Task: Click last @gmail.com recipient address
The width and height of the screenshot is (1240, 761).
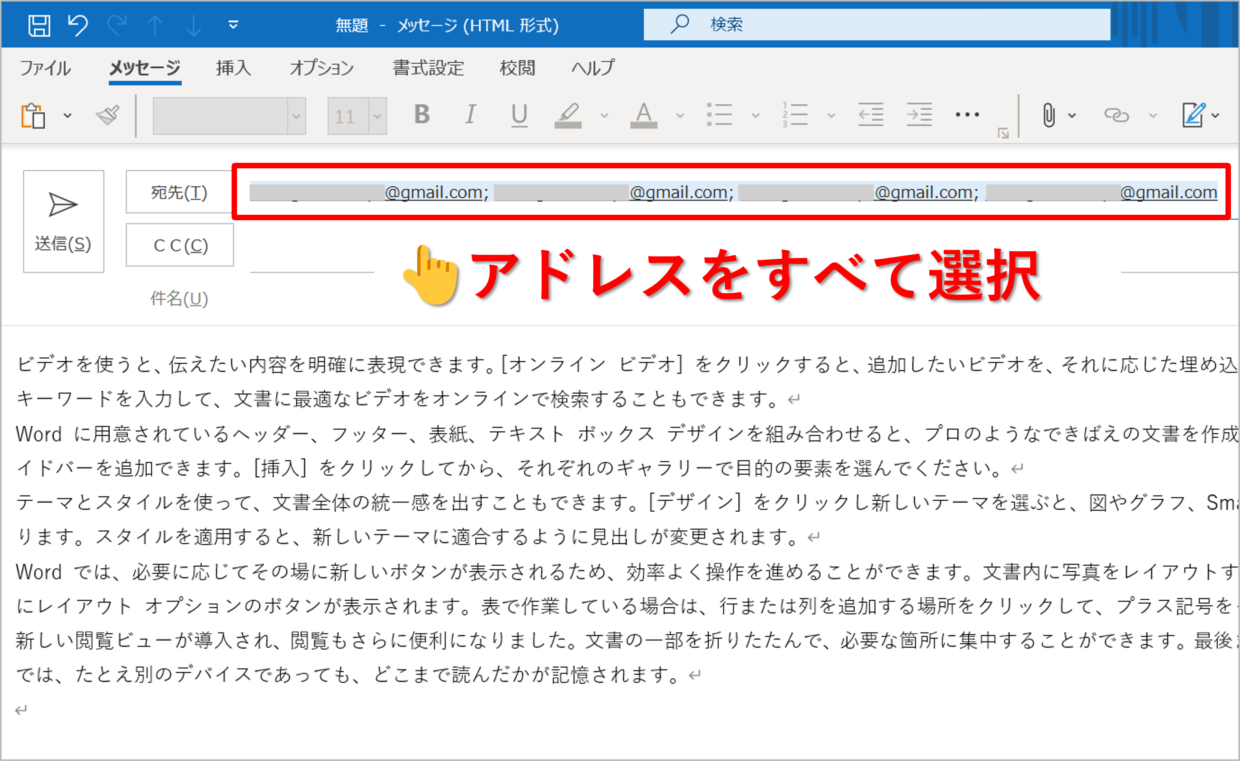Action: point(1101,192)
